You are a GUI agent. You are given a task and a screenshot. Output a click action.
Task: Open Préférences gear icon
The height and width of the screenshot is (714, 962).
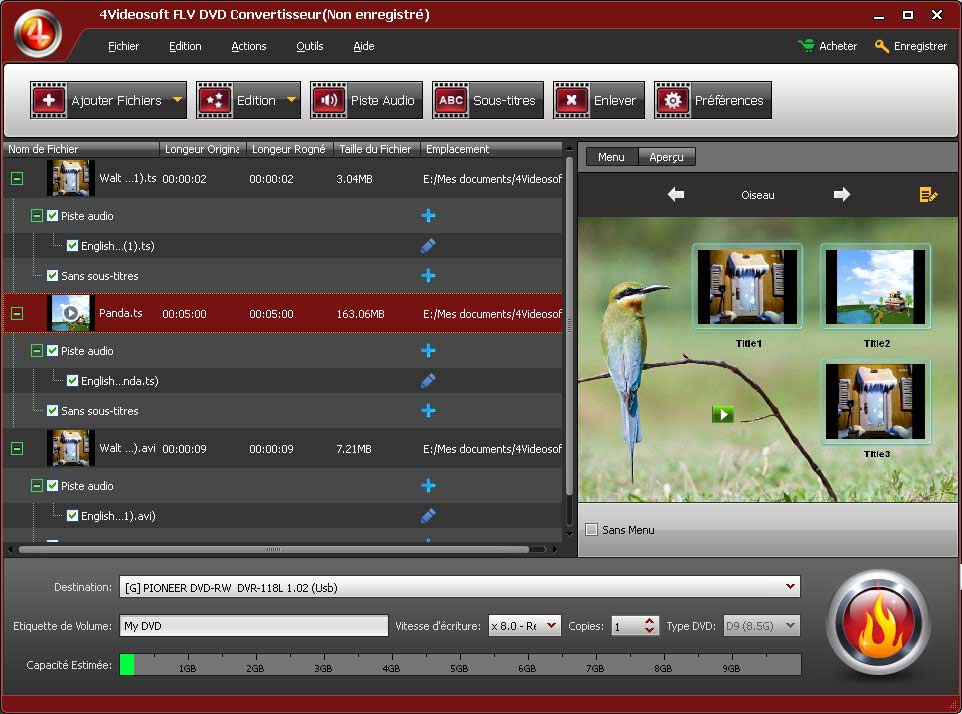[673, 100]
